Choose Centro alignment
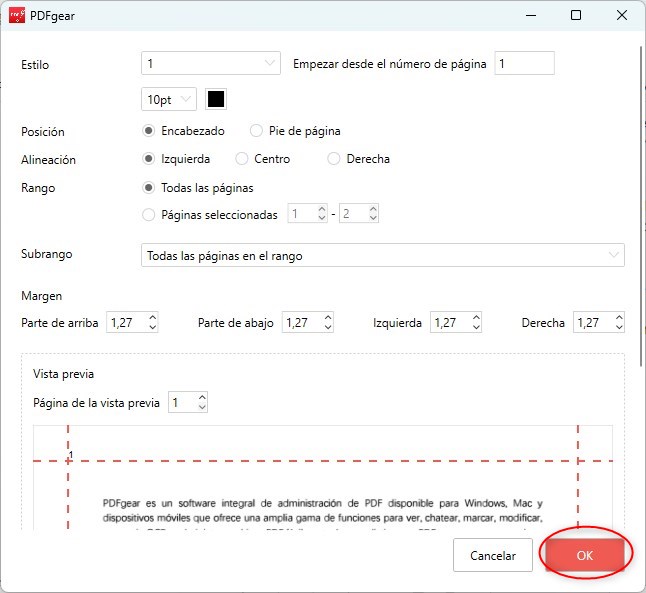The image size is (646, 593). pyautogui.click(x=242, y=159)
